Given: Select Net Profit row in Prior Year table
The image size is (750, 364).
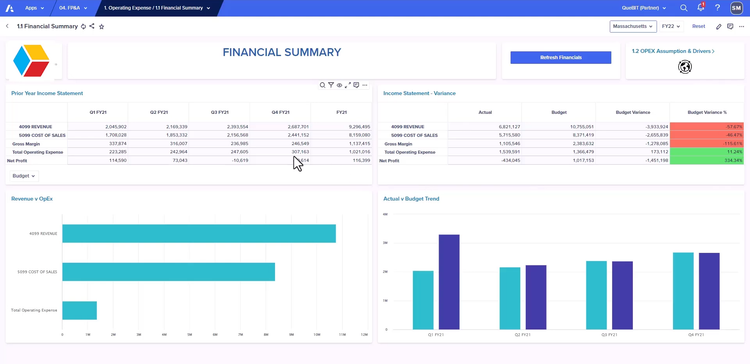Looking at the screenshot, I should (x=188, y=161).
